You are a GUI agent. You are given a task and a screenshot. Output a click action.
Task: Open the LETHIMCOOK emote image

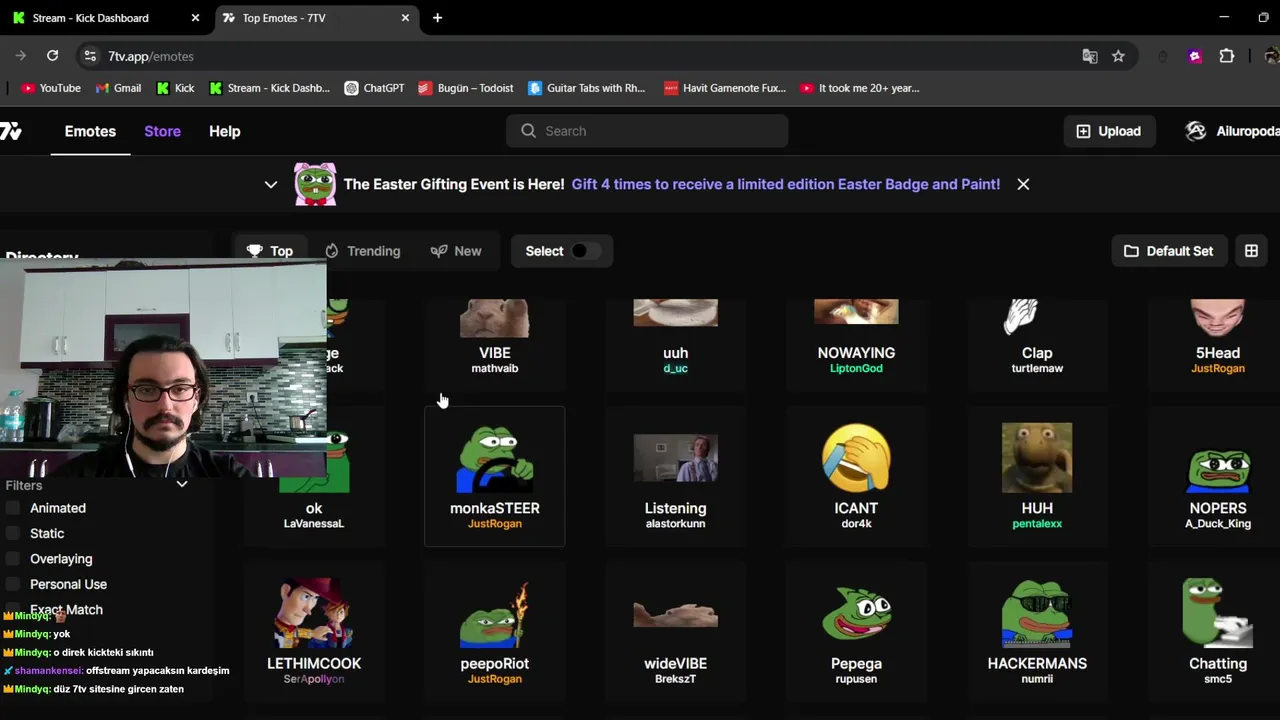click(x=314, y=613)
